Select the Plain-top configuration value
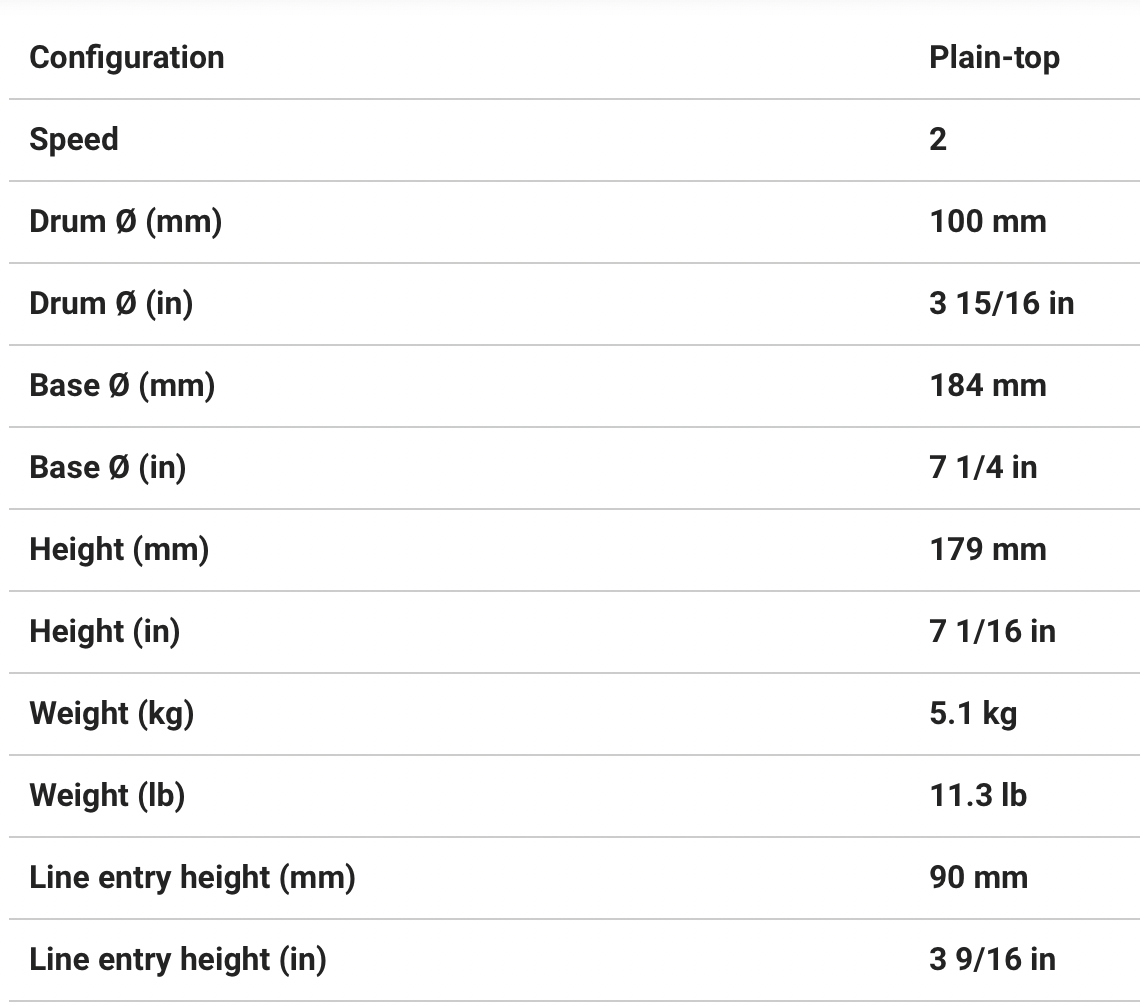The height and width of the screenshot is (1006, 1140). pos(994,58)
